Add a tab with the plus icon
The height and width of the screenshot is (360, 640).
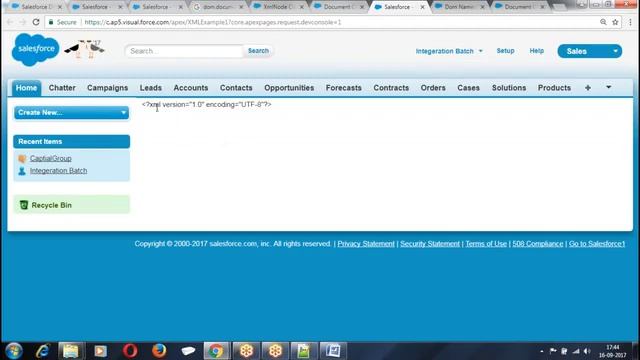click(588, 88)
